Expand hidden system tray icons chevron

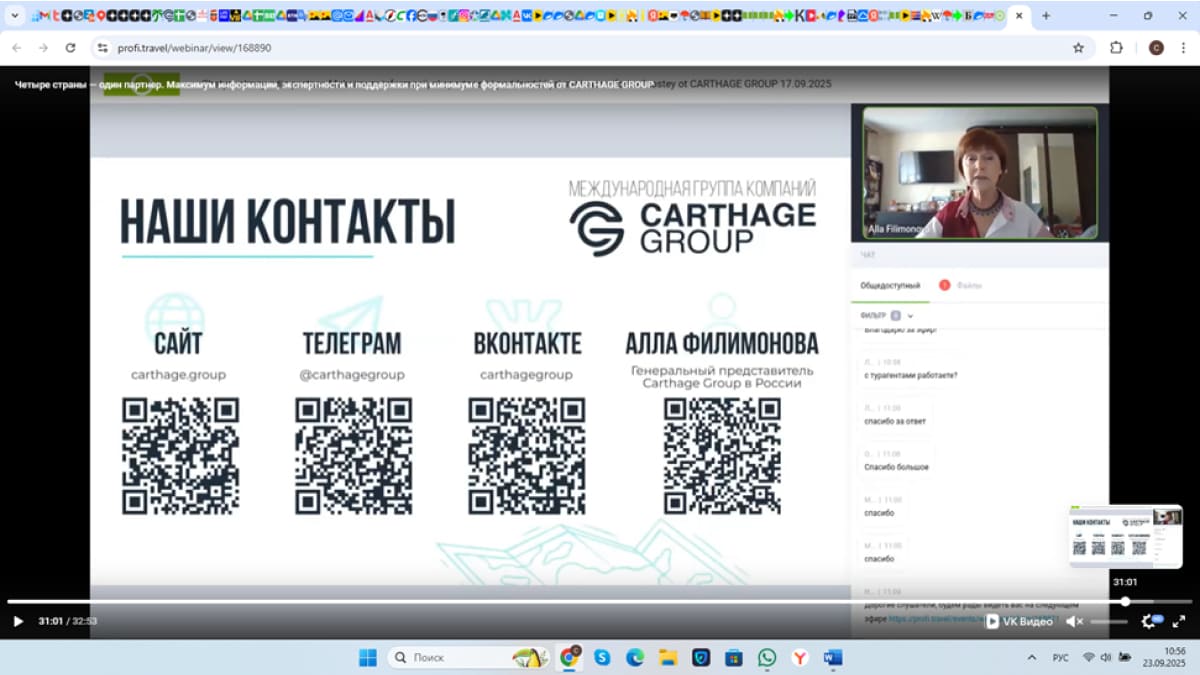pyautogui.click(x=1031, y=657)
